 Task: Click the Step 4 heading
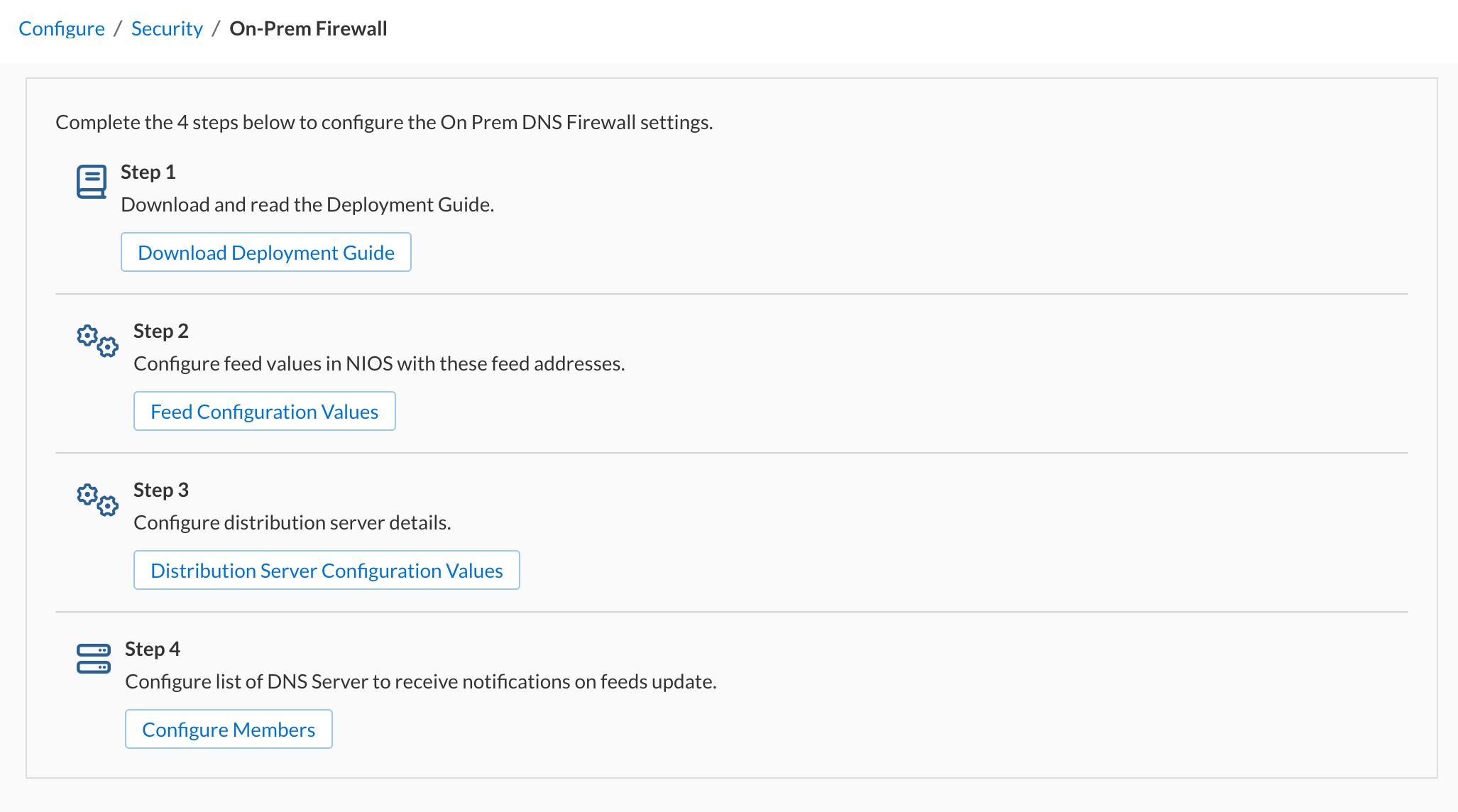[x=152, y=649]
